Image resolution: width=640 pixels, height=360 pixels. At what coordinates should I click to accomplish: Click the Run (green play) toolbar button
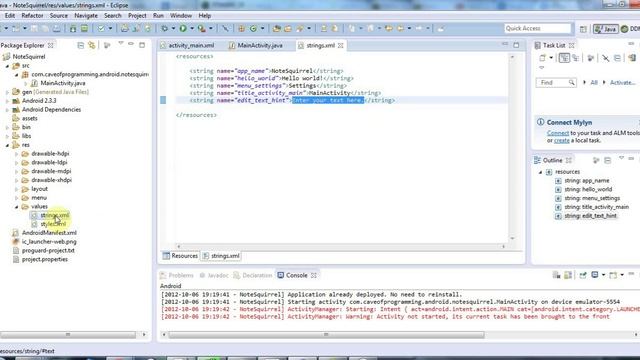click(183, 28)
